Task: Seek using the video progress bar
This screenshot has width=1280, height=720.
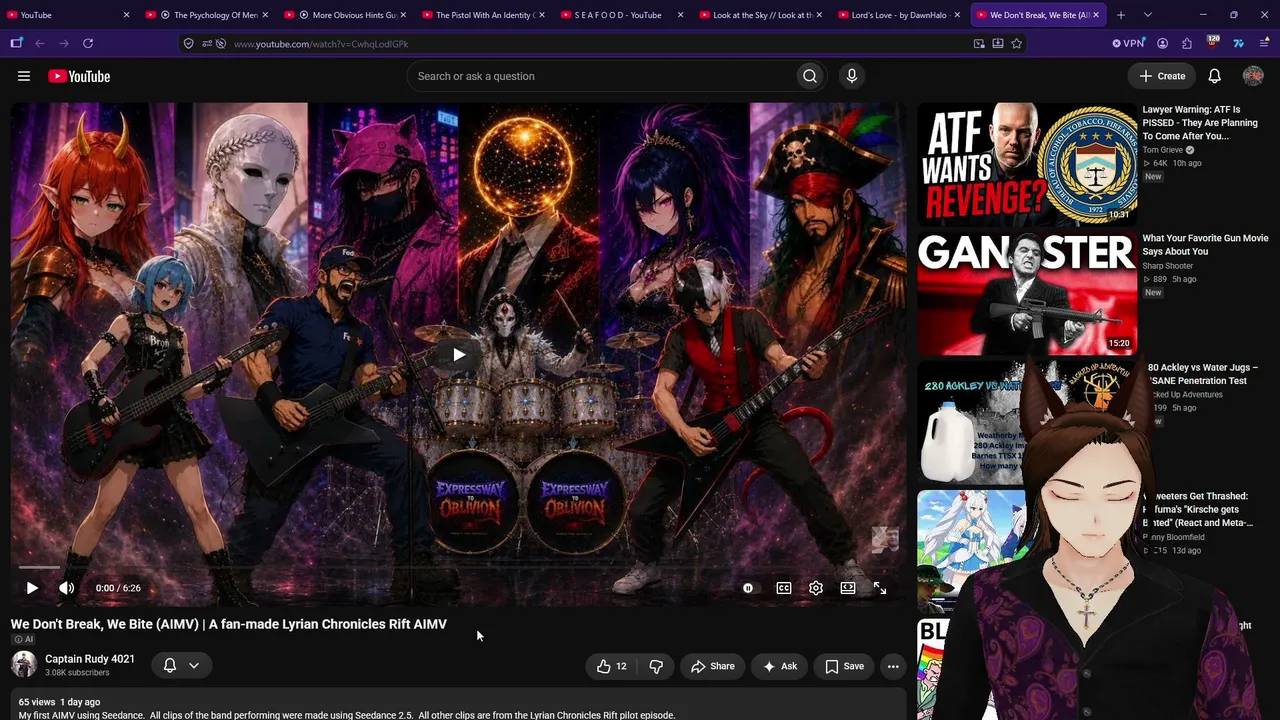Action: point(459,567)
